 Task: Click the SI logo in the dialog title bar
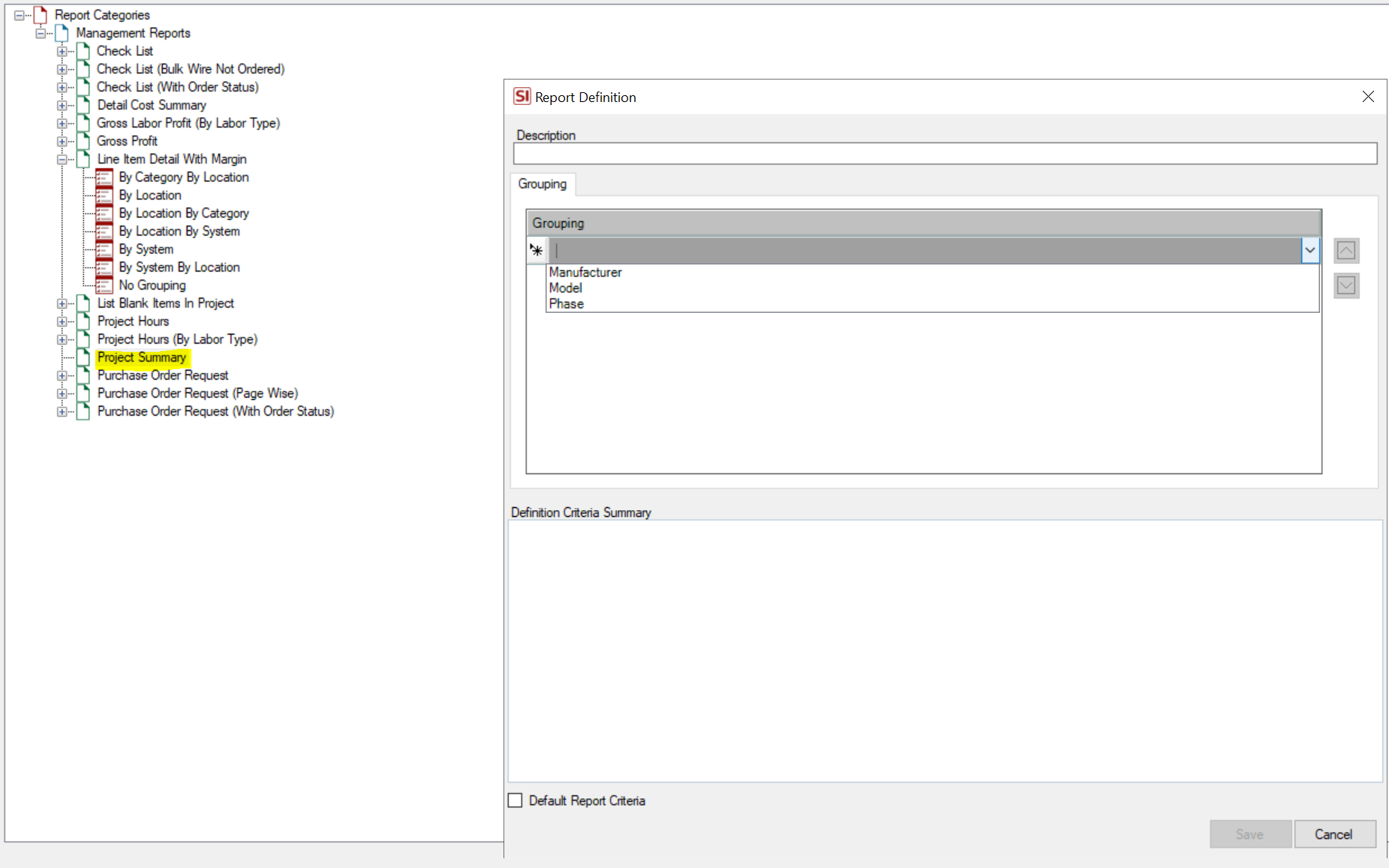pyautogui.click(x=521, y=96)
